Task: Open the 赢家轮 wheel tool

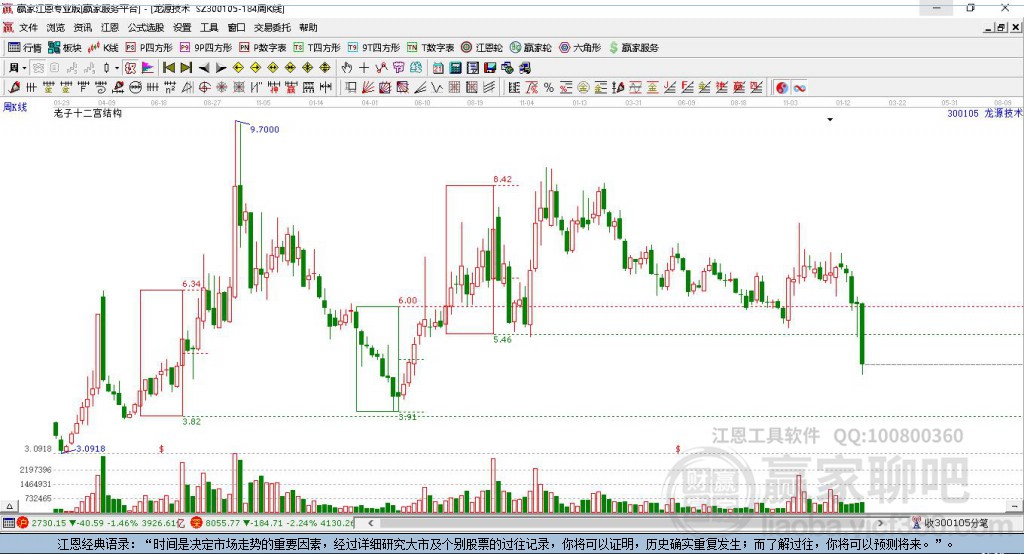Action: 530,48
